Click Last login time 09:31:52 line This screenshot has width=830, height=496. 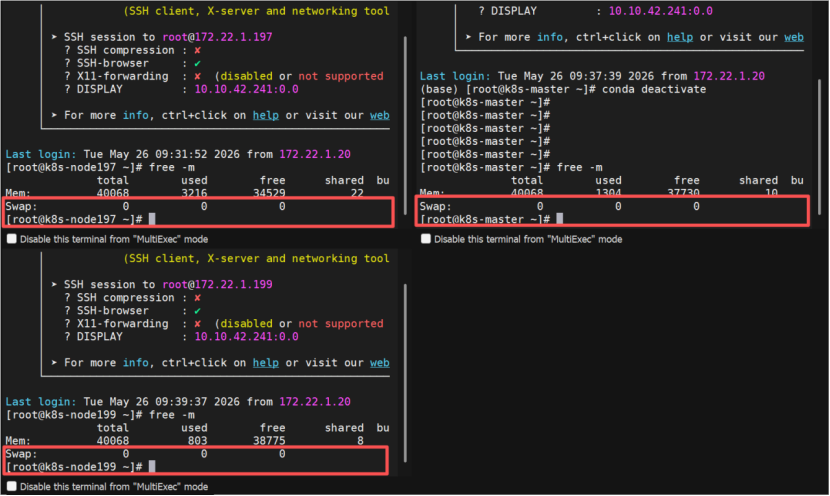[x=178, y=154]
